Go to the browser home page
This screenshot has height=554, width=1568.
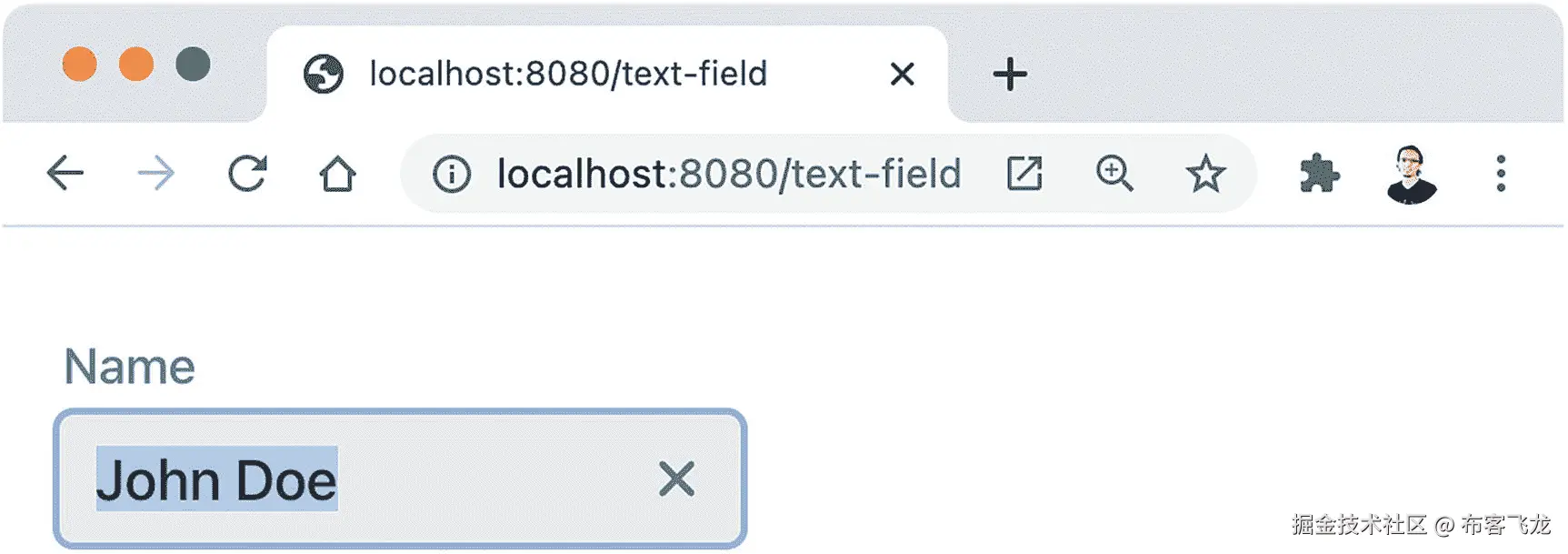(x=337, y=173)
